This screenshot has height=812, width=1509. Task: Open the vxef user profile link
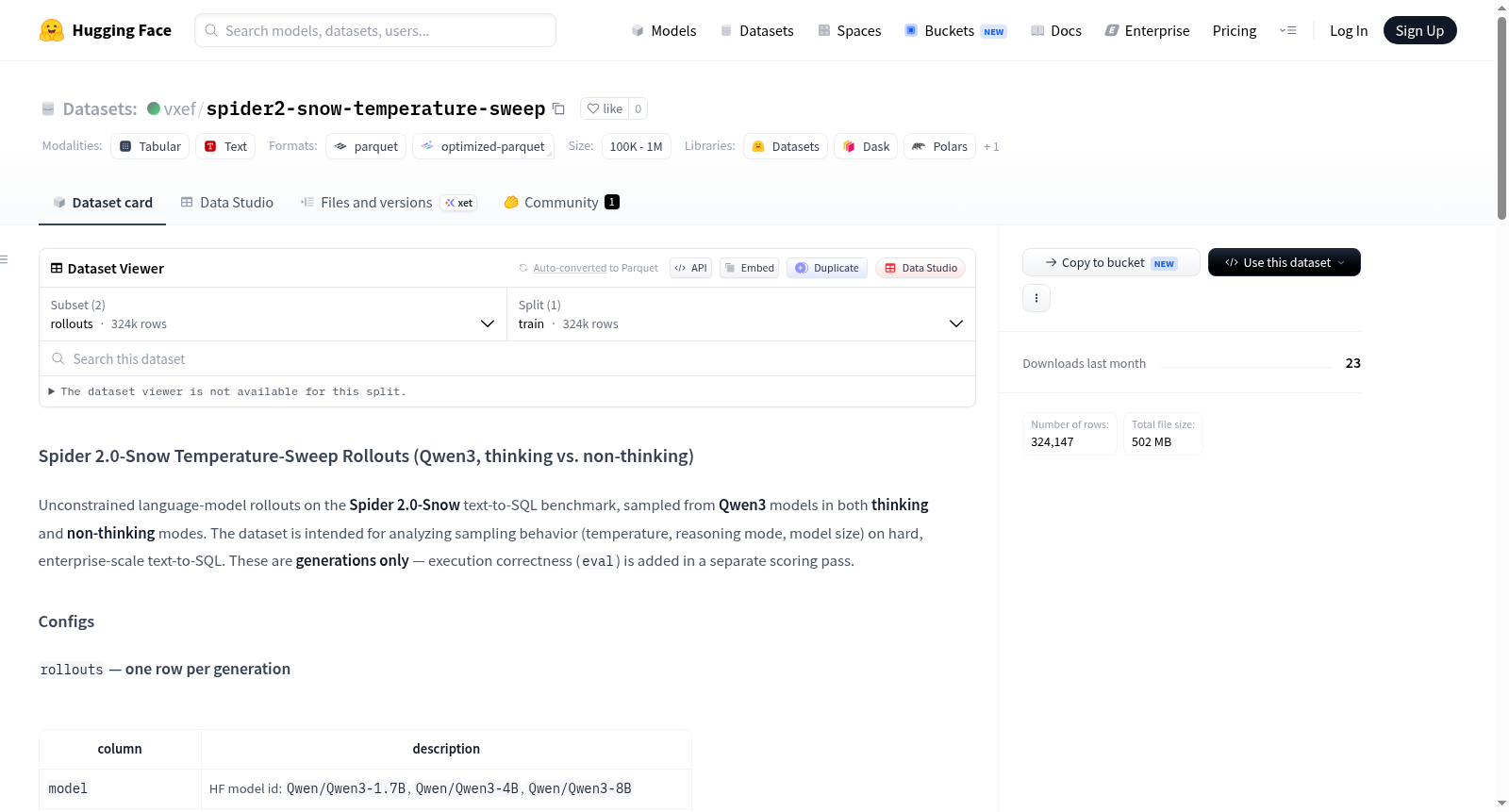(180, 108)
